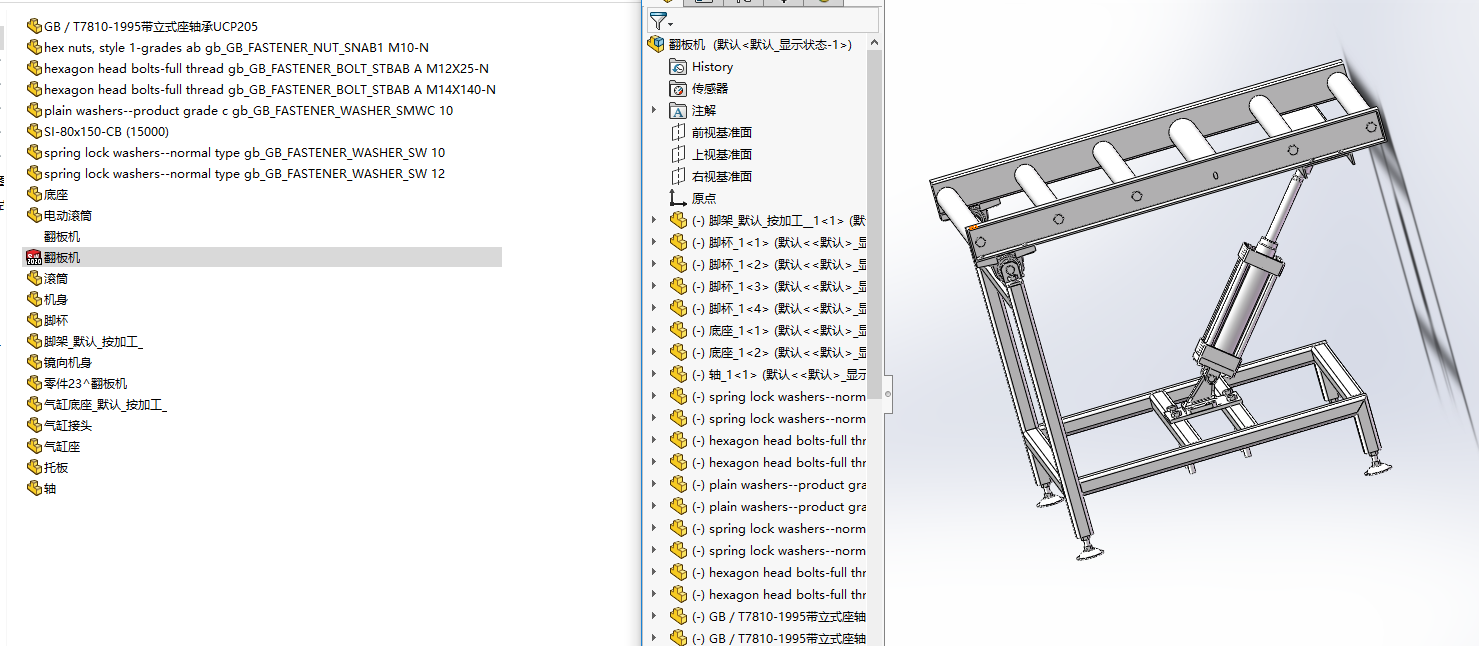The width and height of the screenshot is (1479, 646).
Task: Select the 右视基准面 plane icon
Action: point(679,177)
